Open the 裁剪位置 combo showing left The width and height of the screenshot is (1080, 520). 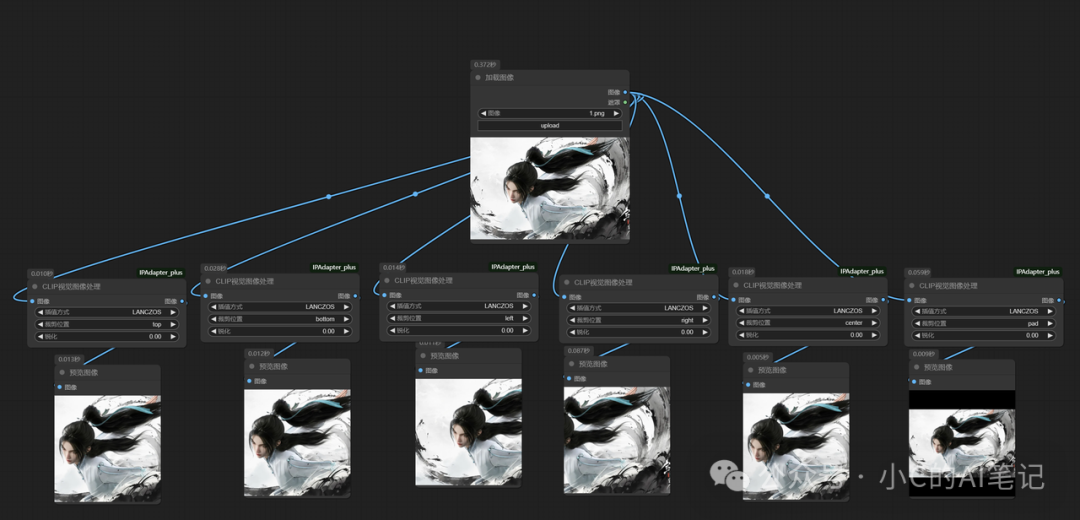click(x=459, y=318)
